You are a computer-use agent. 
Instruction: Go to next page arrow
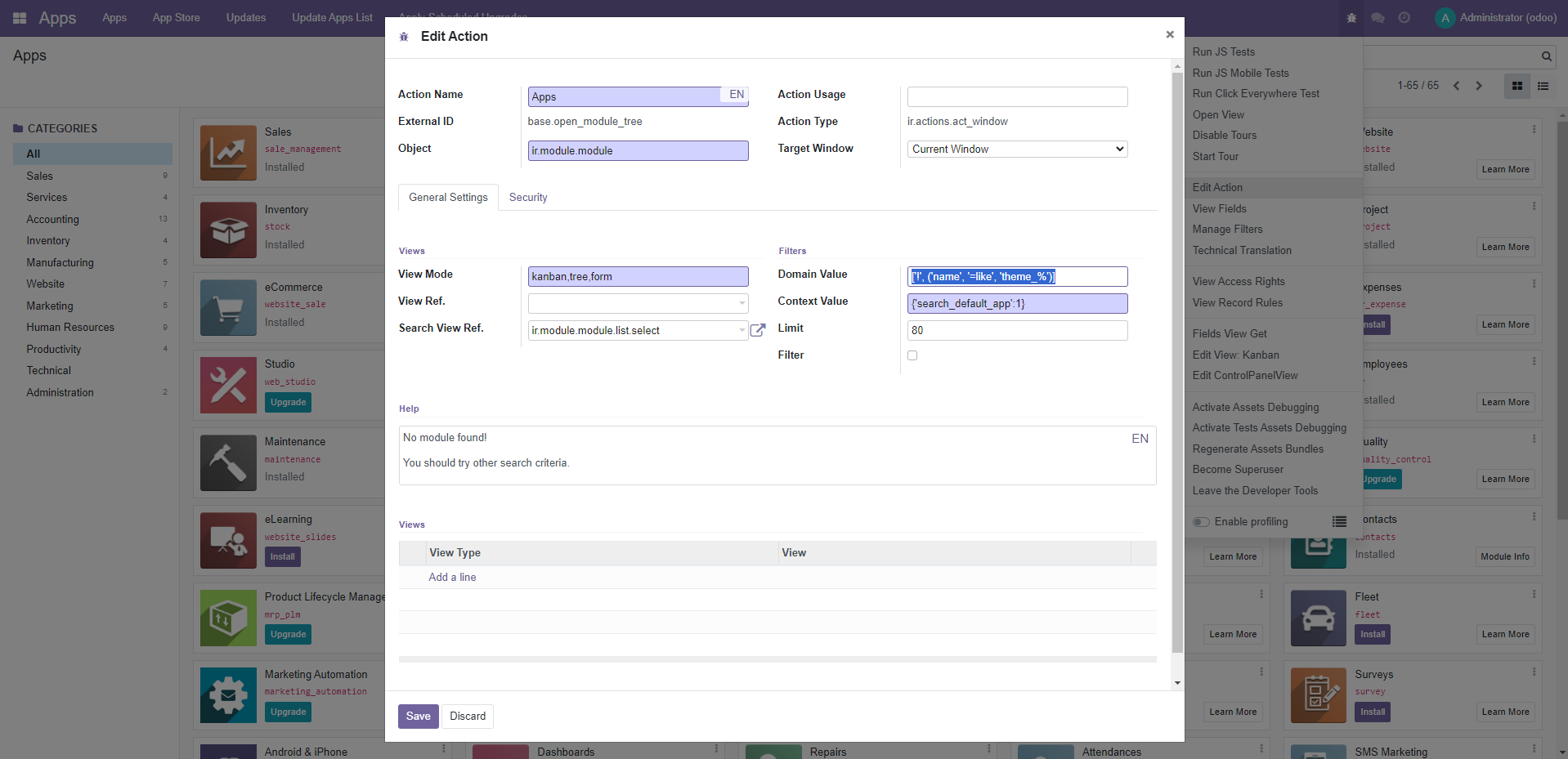(1479, 86)
